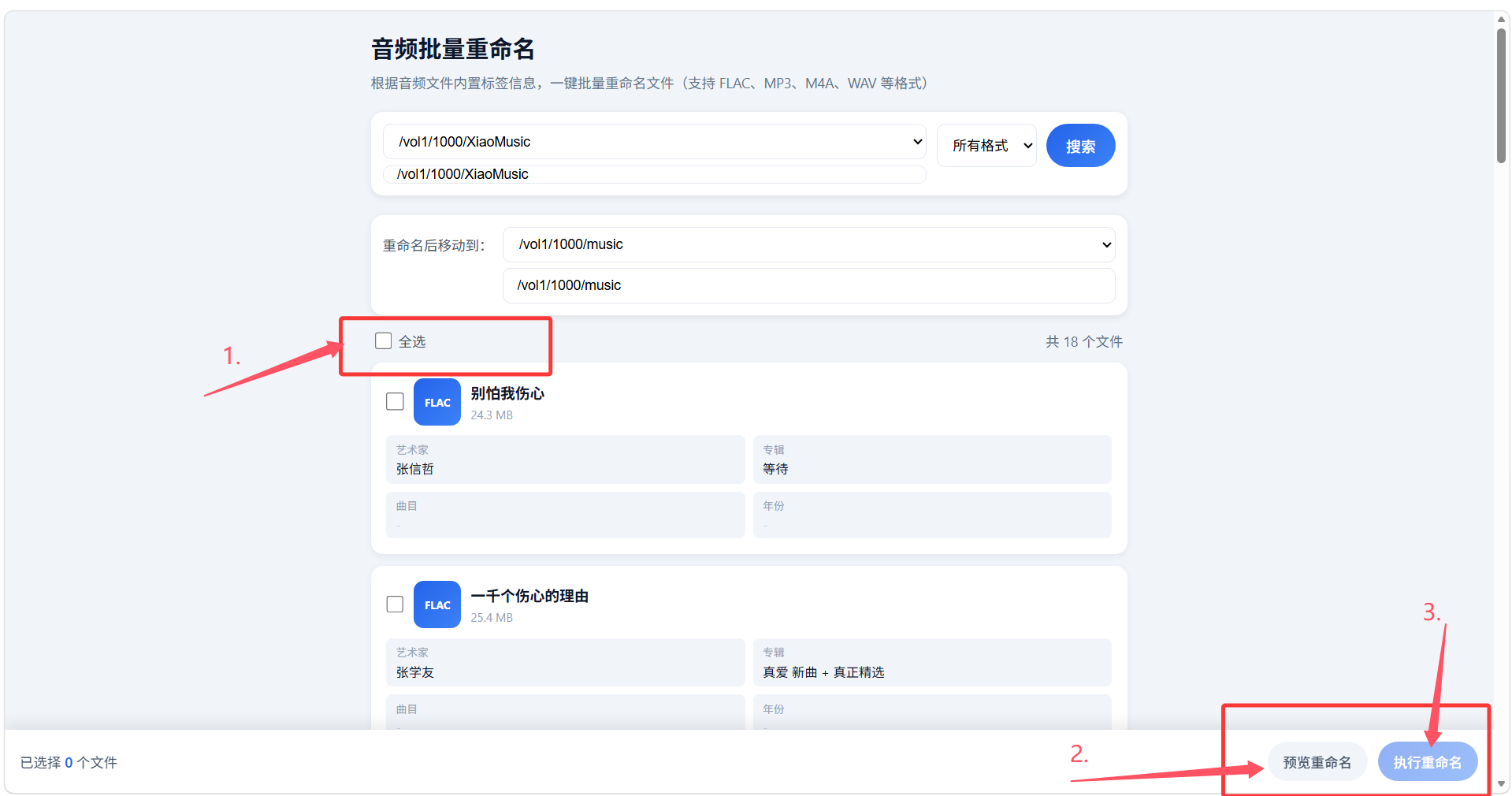Click the 执行重命名 execute button

click(1427, 762)
